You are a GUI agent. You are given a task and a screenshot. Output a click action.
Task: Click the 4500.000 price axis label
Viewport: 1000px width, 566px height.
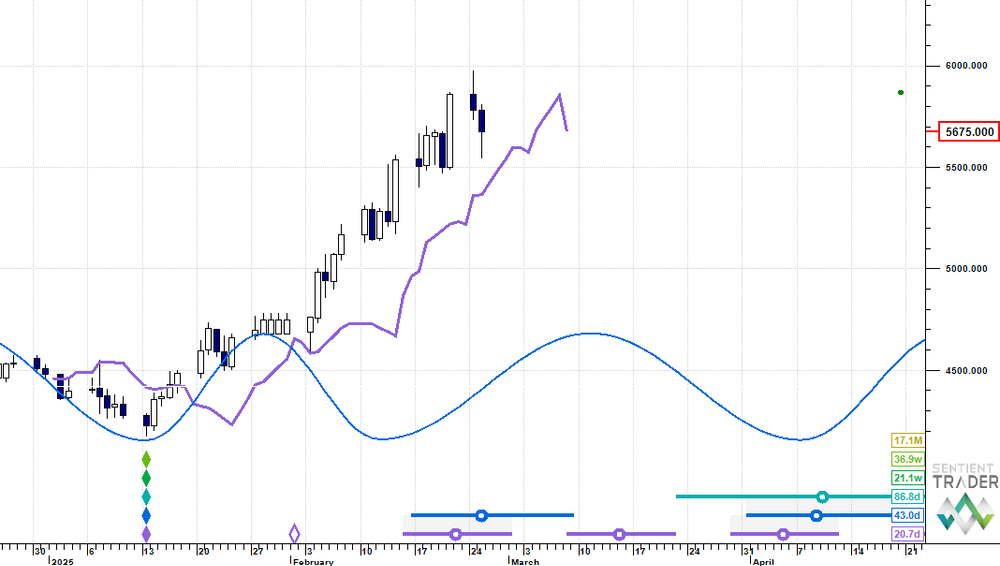point(966,371)
